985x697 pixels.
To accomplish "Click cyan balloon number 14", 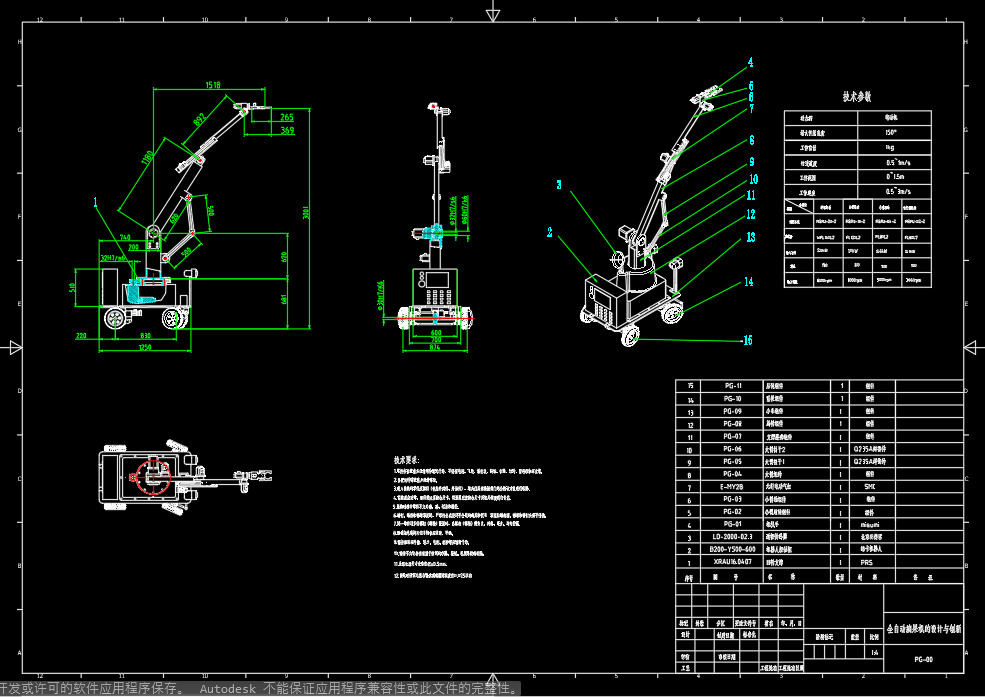I will click(749, 281).
